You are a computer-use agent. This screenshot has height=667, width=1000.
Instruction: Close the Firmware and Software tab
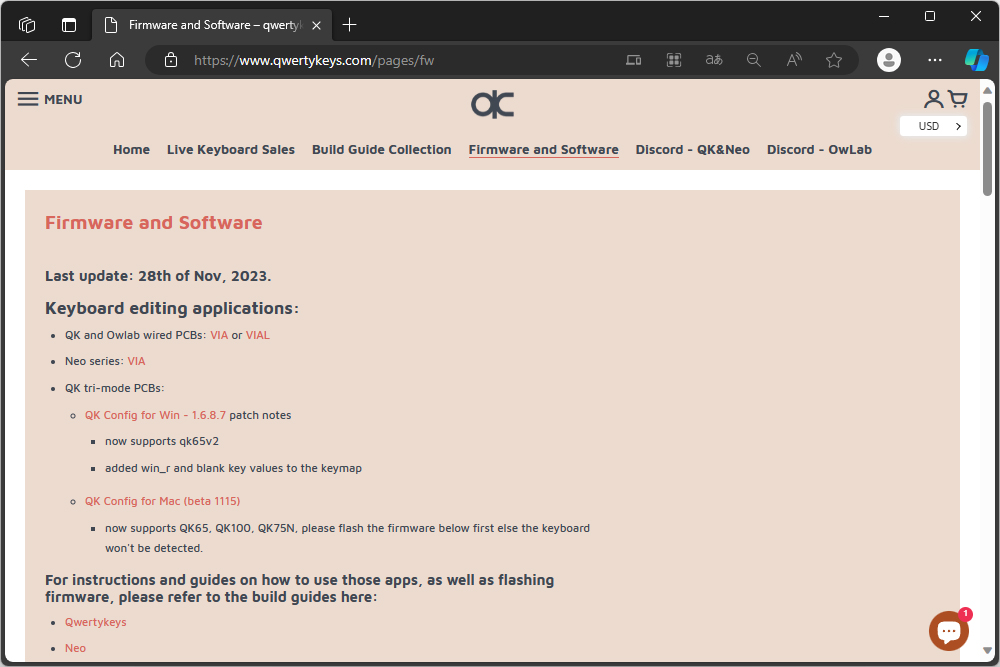316,26
